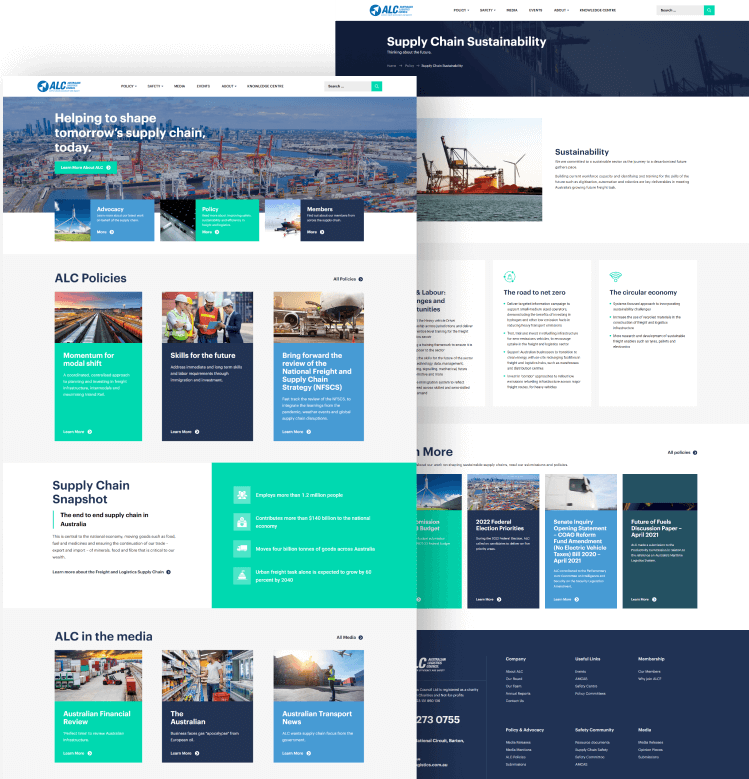
Task: Click the All Media link
Action: [x=349, y=637]
